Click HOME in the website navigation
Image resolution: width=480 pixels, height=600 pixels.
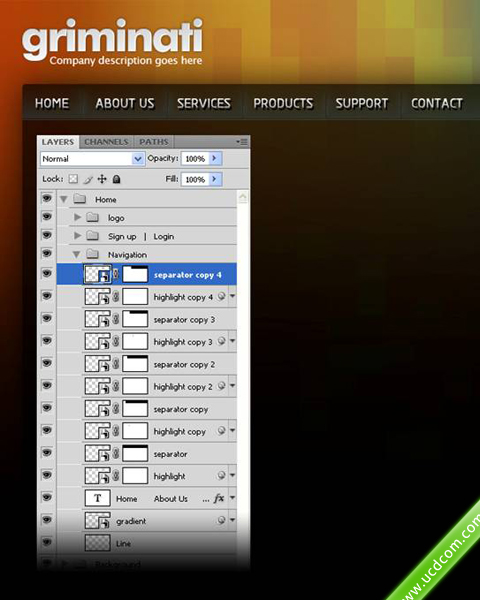tap(52, 103)
